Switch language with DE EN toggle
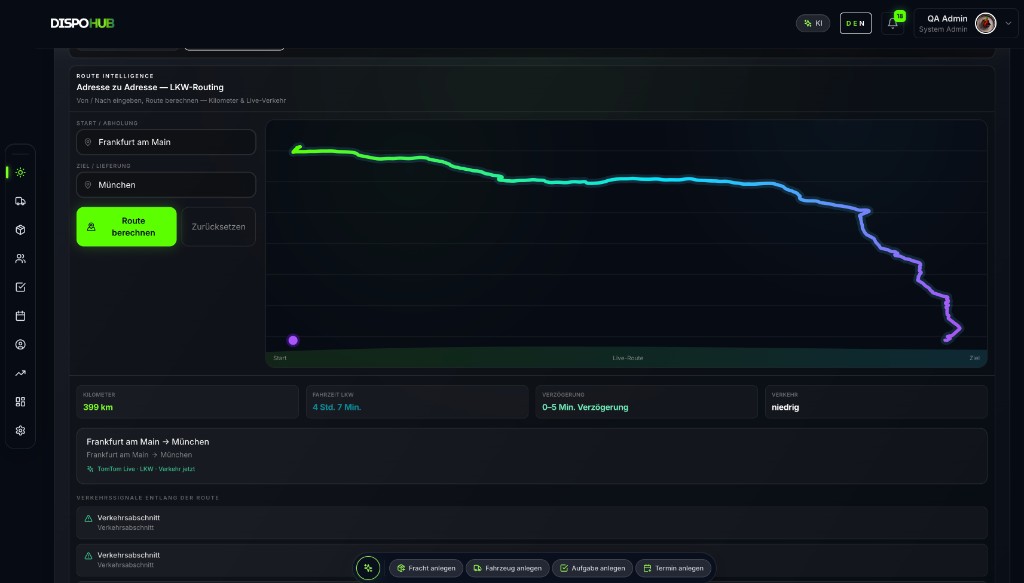The width and height of the screenshot is (1024, 583). [x=856, y=24]
